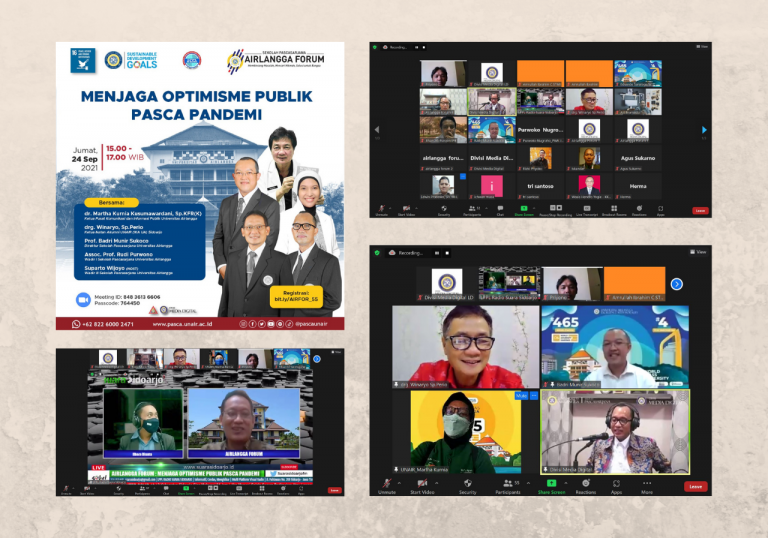Click Start Video in the gallery-view Zoom window
Image resolution: width=768 pixels, height=538 pixels.
(407, 211)
